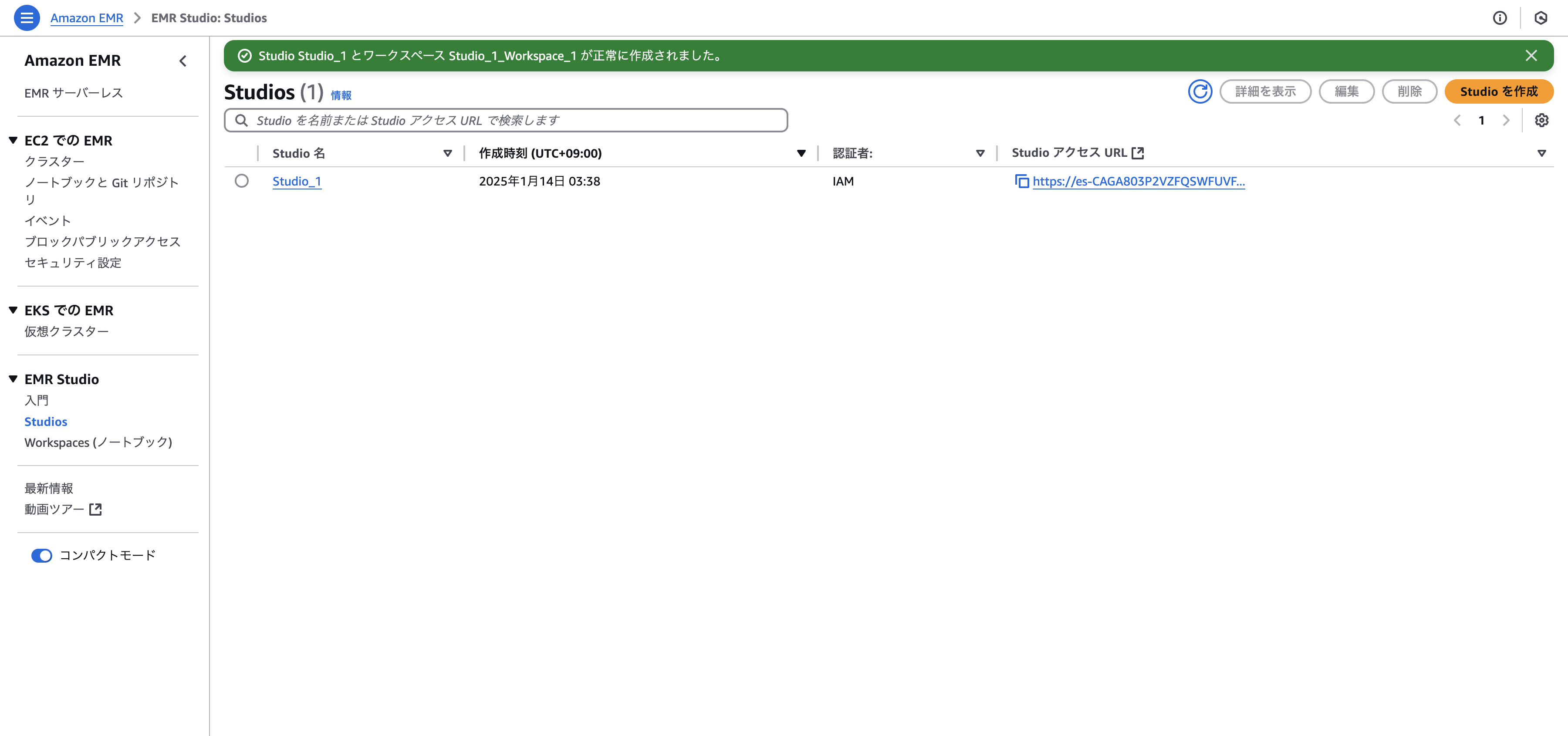Open クラスター in sidebar

(x=54, y=161)
